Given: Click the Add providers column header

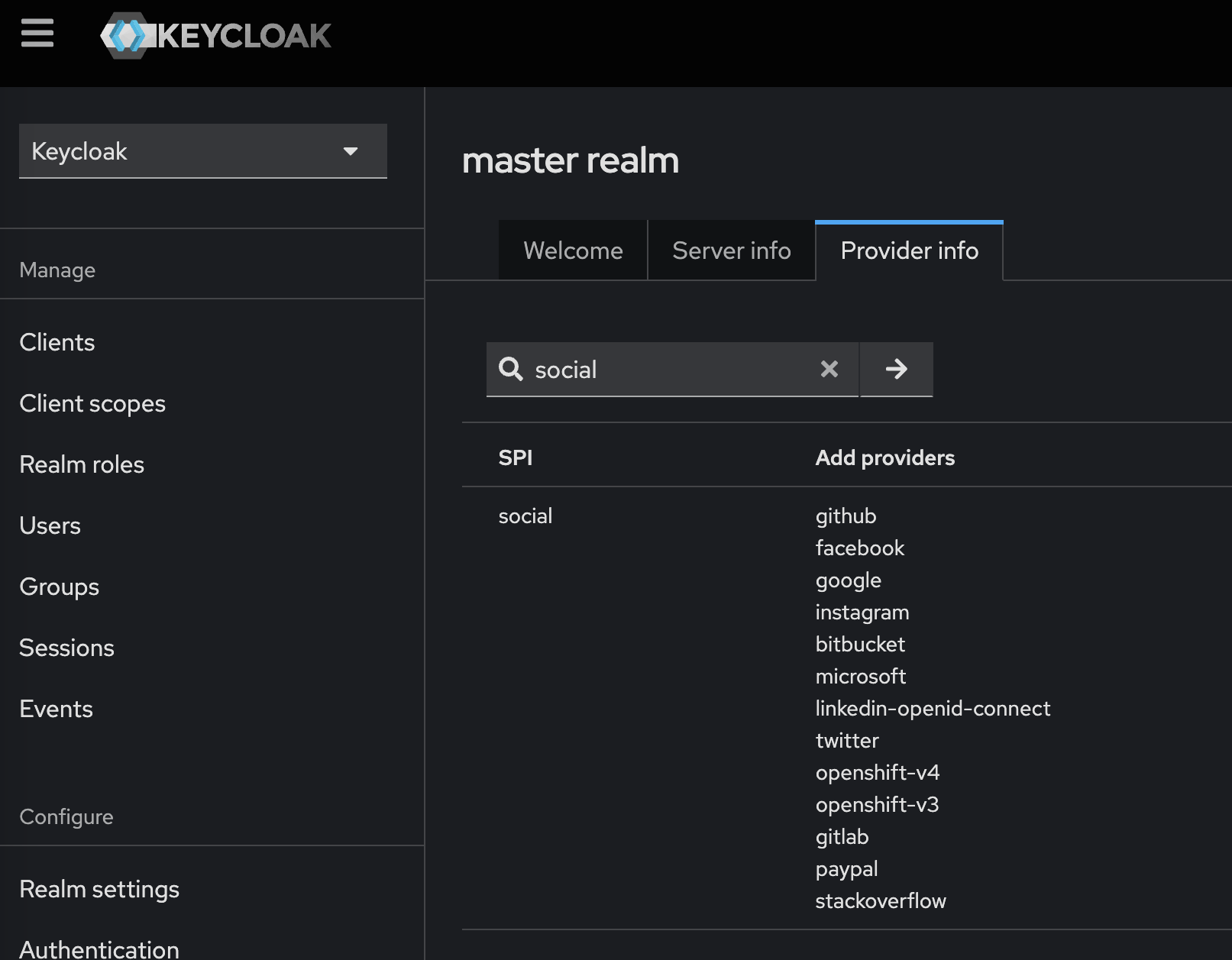Looking at the screenshot, I should pos(885,457).
